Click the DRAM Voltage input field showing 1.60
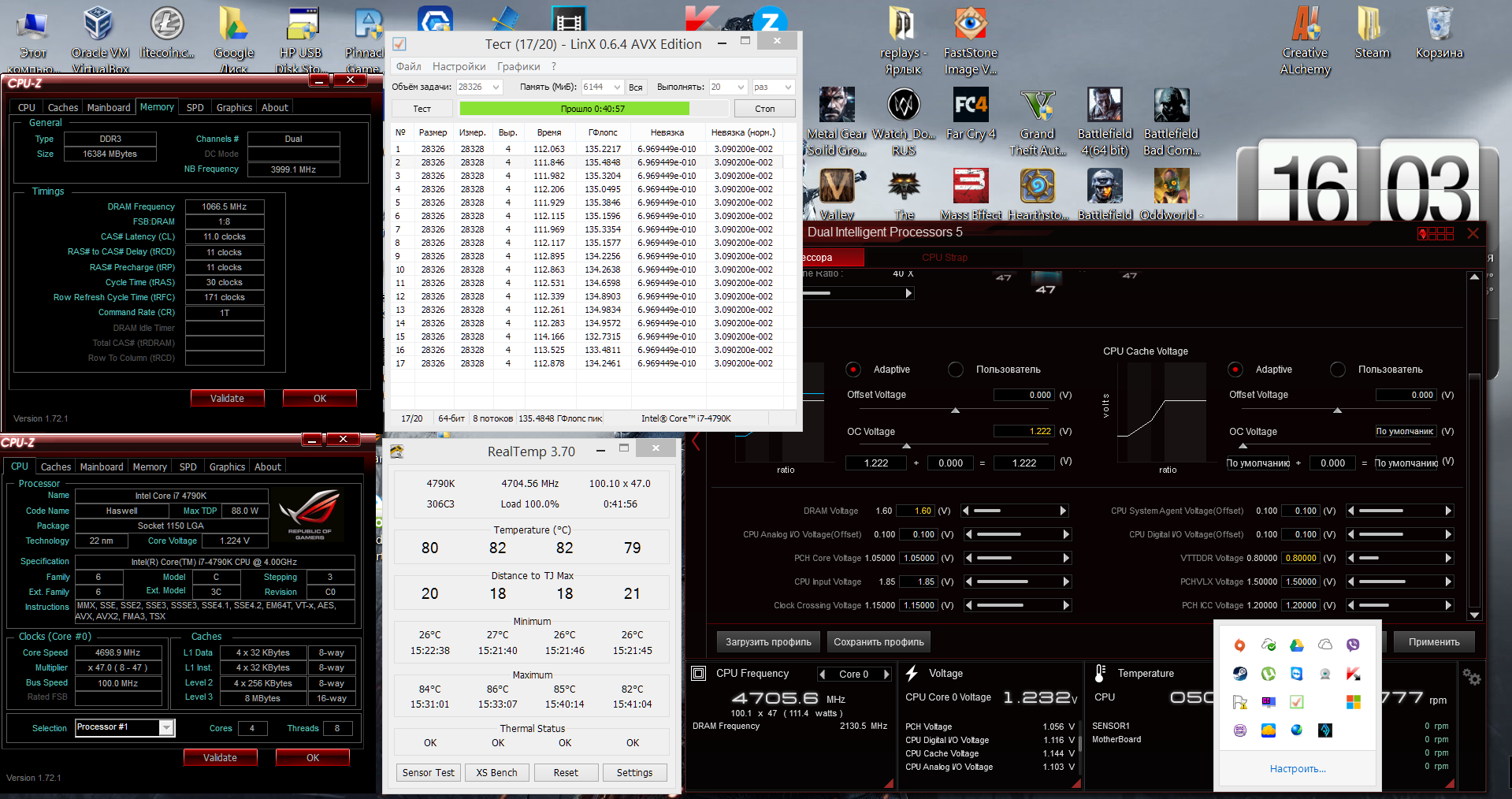1512x799 pixels. point(915,511)
